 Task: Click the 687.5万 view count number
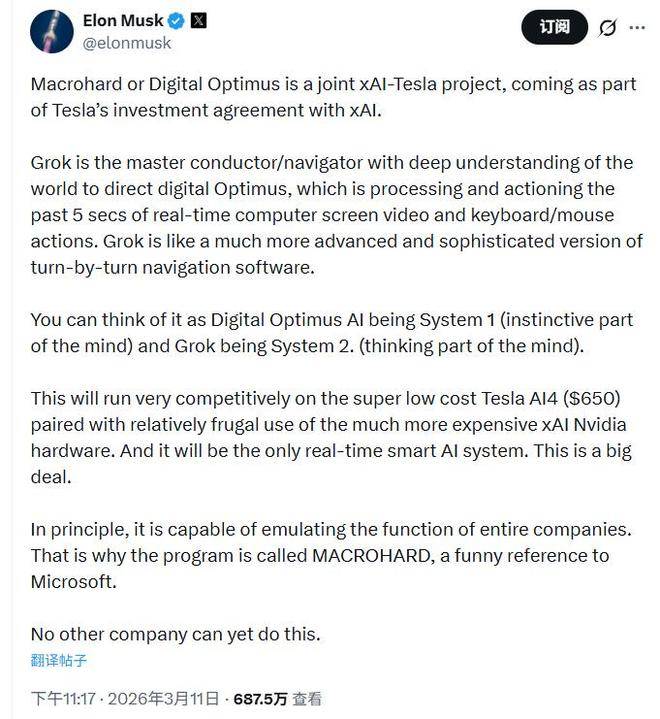261,699
